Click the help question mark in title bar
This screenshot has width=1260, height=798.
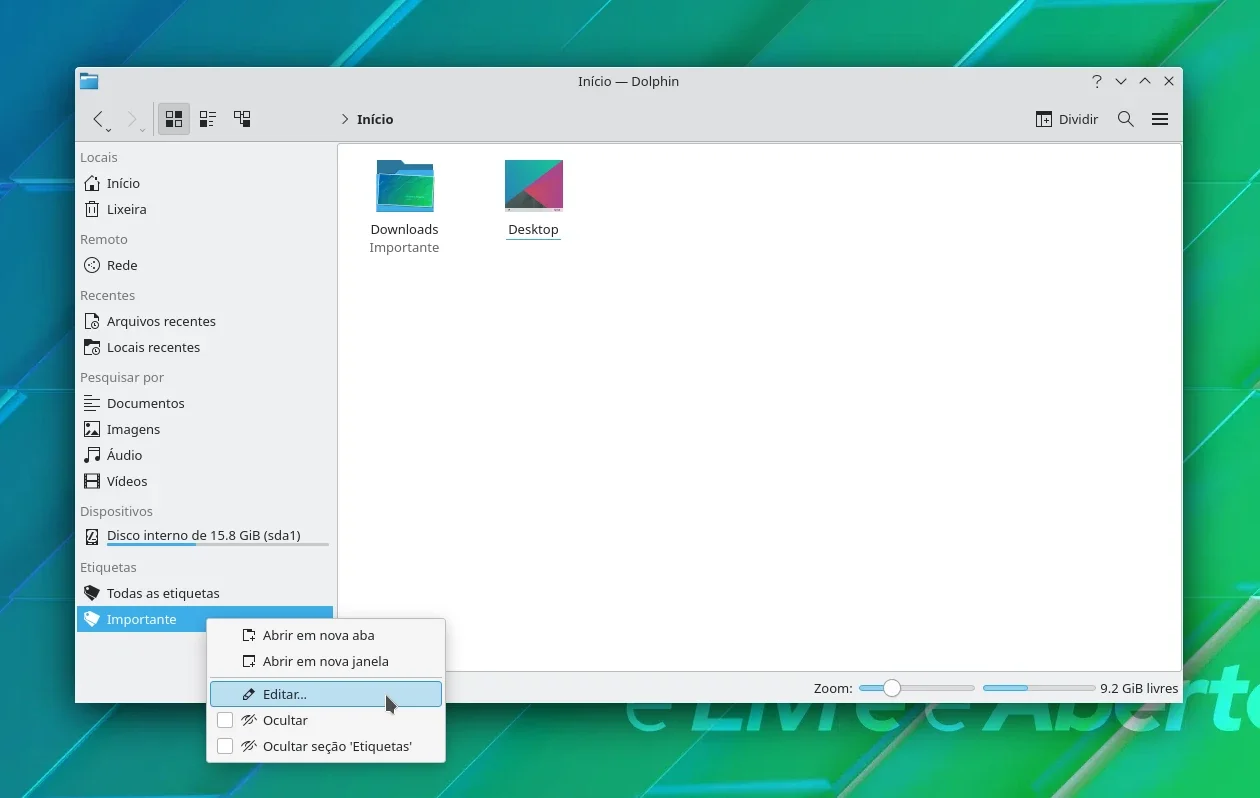point(1097,81)
